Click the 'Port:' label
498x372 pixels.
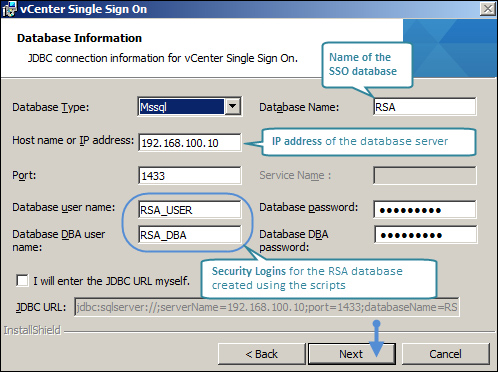[24, 175]
